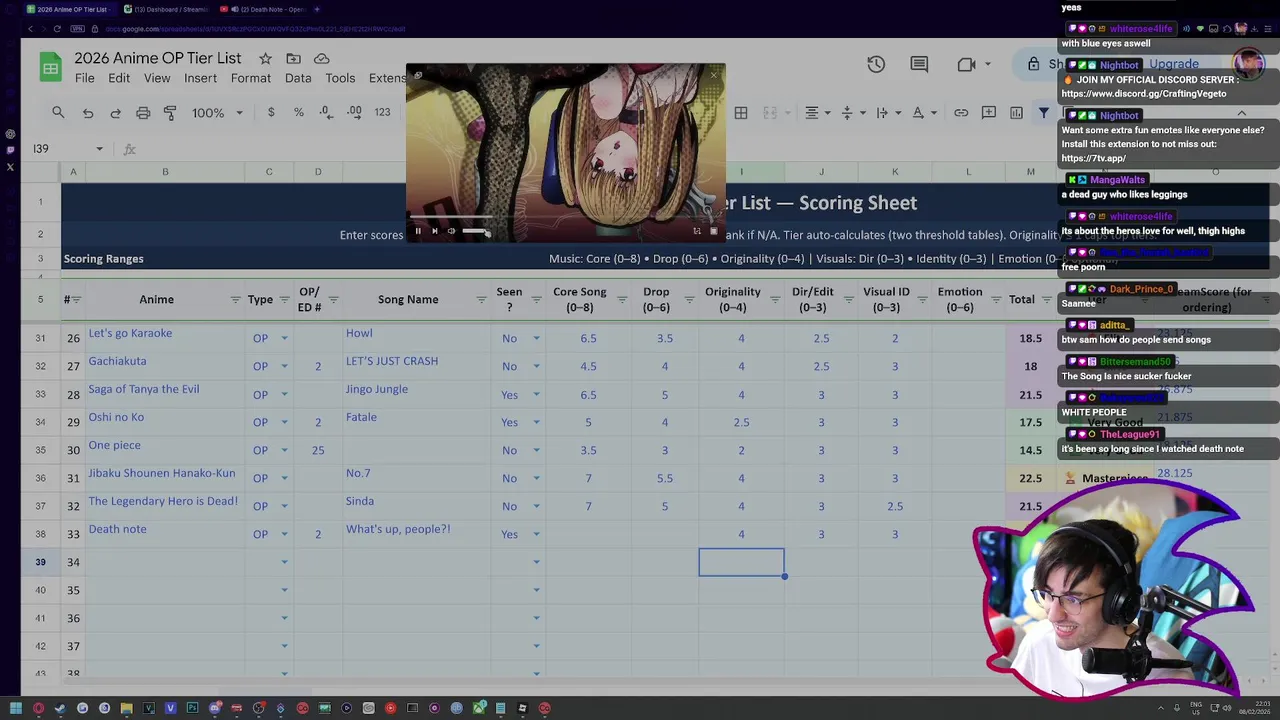Decrease decimal places in the toolbar

(326, 112)
